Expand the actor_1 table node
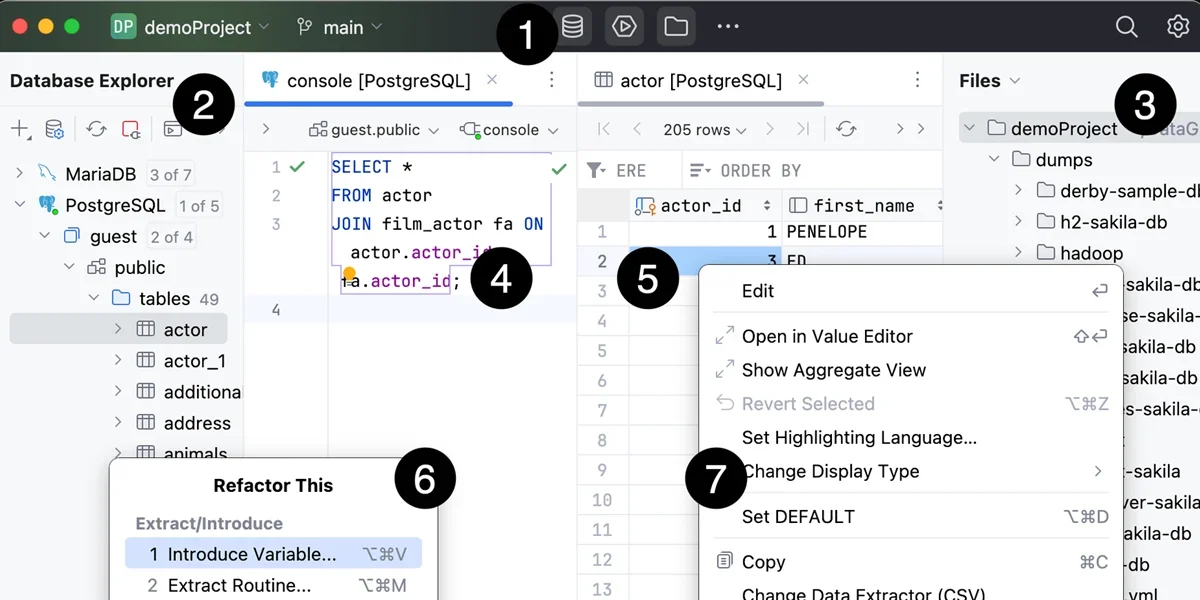 point(118,360)
